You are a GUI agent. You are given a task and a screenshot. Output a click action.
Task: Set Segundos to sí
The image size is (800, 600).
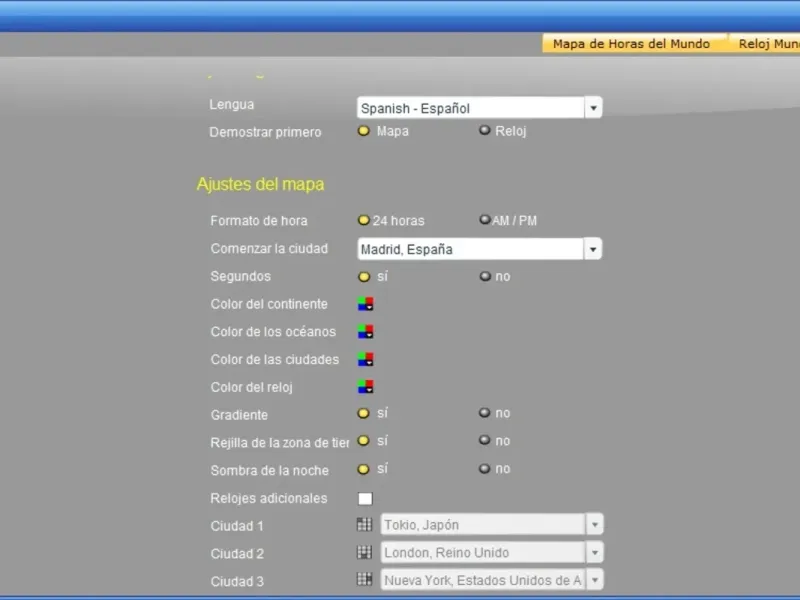[364, 277]
